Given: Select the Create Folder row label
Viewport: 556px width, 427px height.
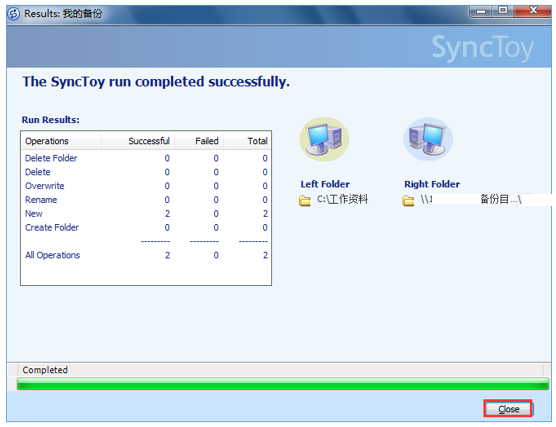Looking at the screenshot, I should tap(52, 227).
